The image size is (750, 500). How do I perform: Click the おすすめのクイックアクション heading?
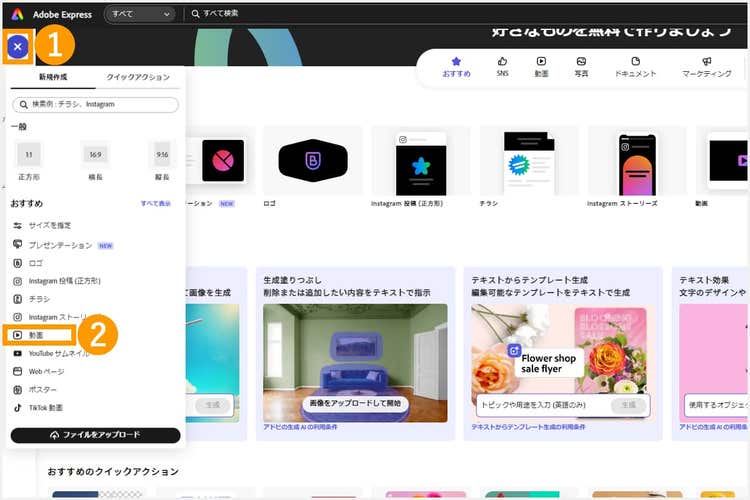point(113,472)
